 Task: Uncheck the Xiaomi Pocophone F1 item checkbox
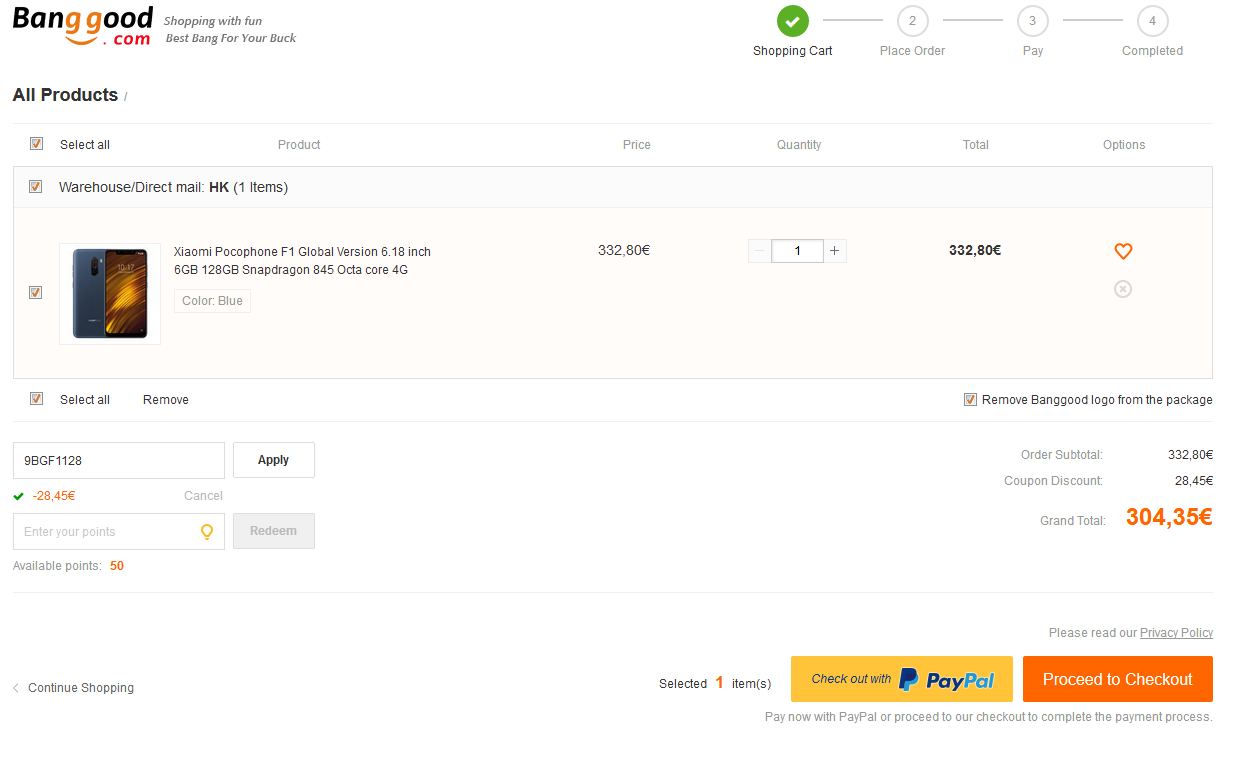[x=36, y=293]
